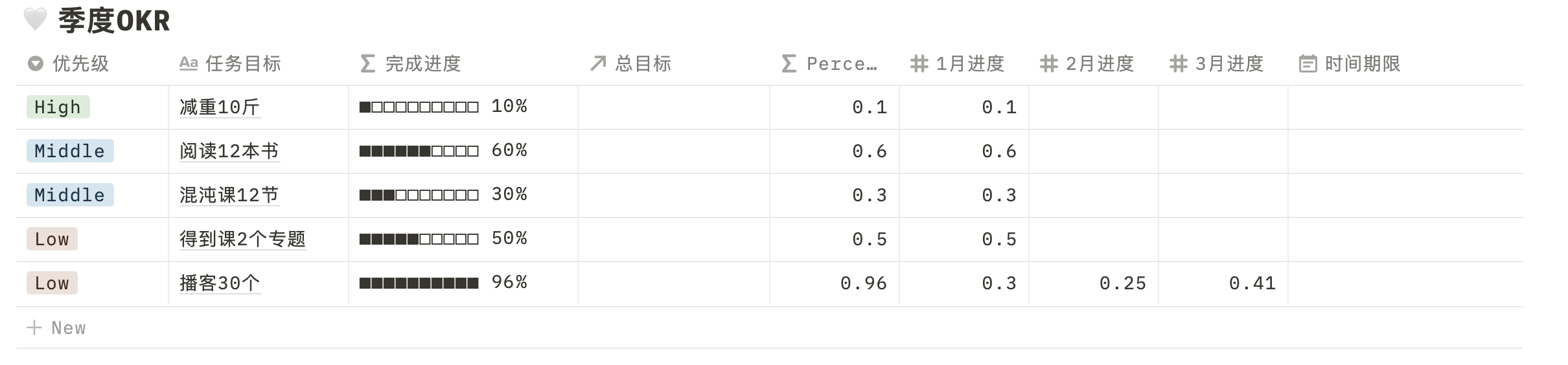Viewport: 1568px width, 365px height.
Task: Select the High priority tag
Action: click(x=58, y=107)
